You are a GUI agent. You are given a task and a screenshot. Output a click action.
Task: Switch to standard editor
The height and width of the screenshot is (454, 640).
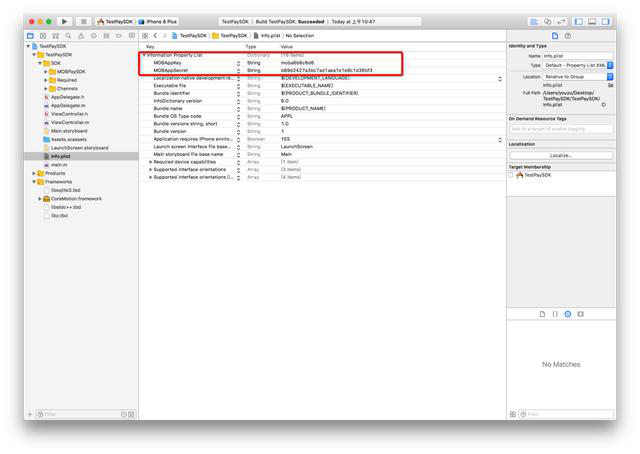click(533, 22)
